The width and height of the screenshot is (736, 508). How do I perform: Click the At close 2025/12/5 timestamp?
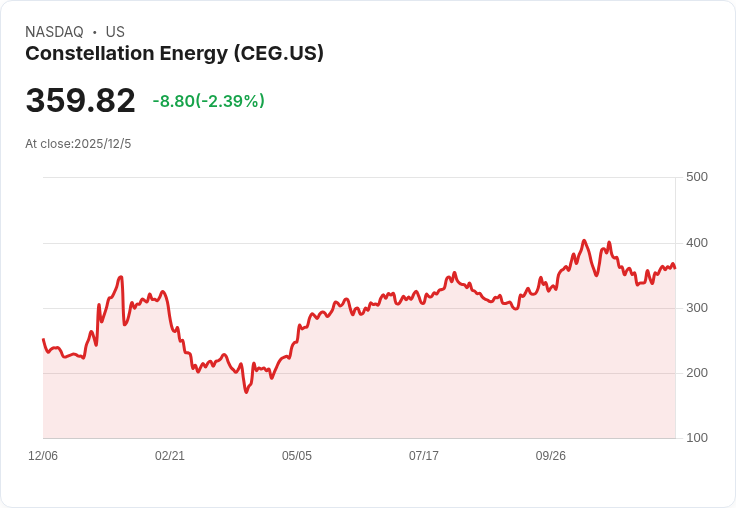[78, 144]
